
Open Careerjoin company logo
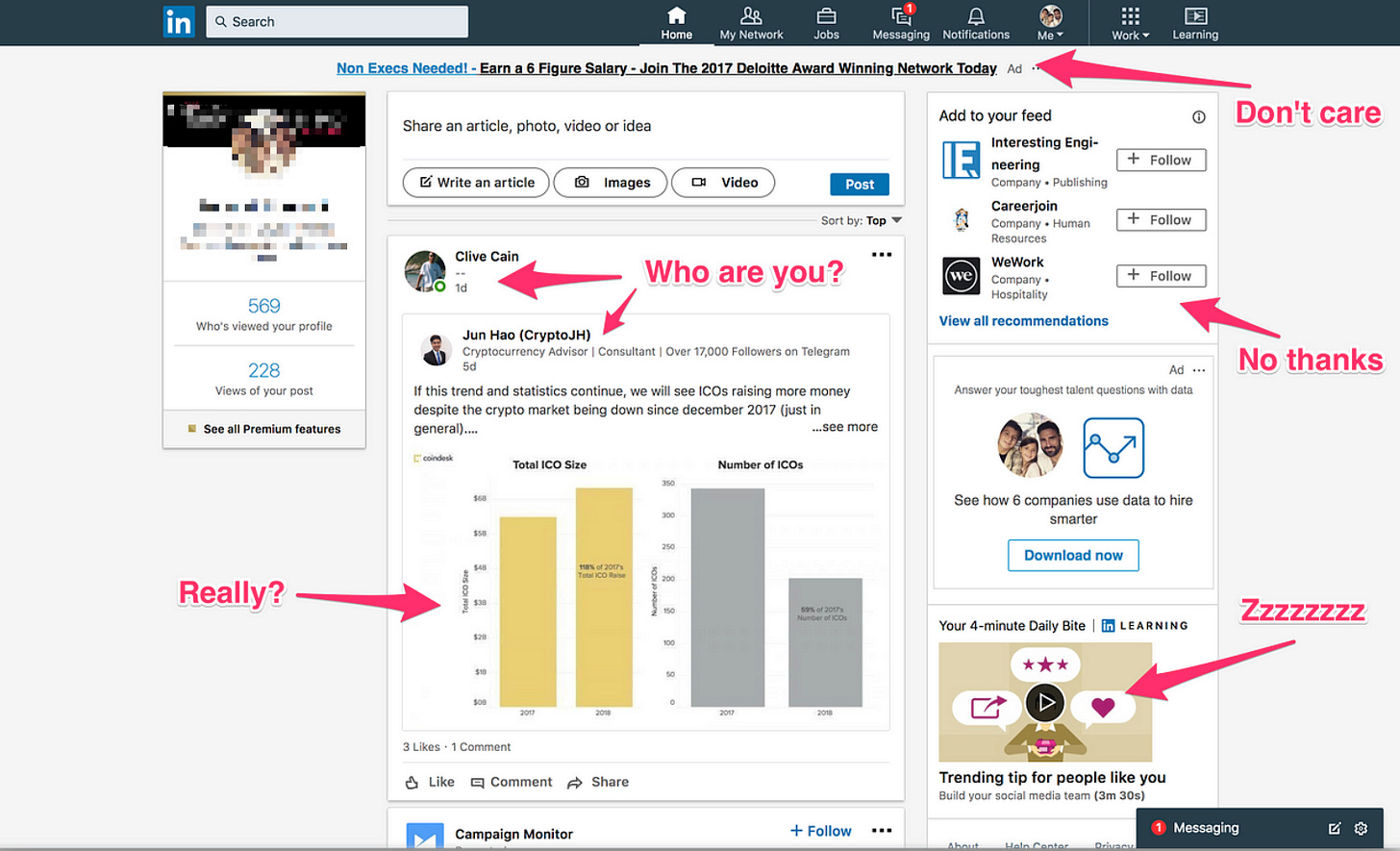[961, 220]
